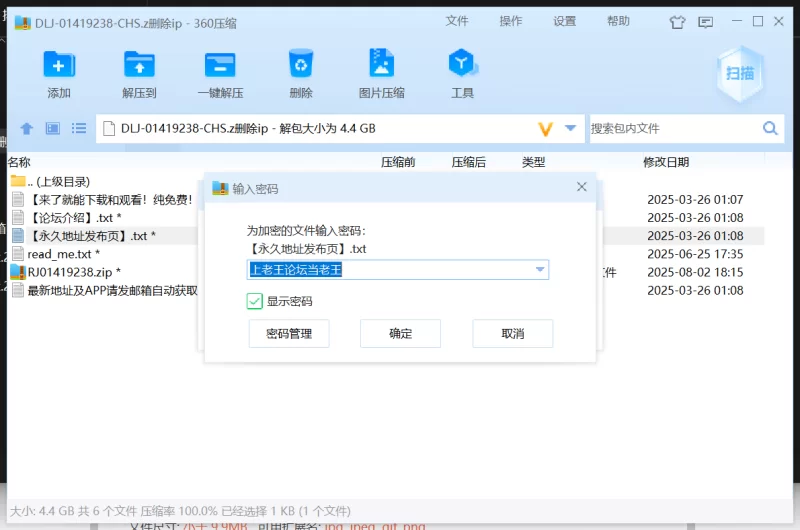The width and height of the screenshot is (800, 530).
Task: Open the 文件 menu
Action: point(457,21)
